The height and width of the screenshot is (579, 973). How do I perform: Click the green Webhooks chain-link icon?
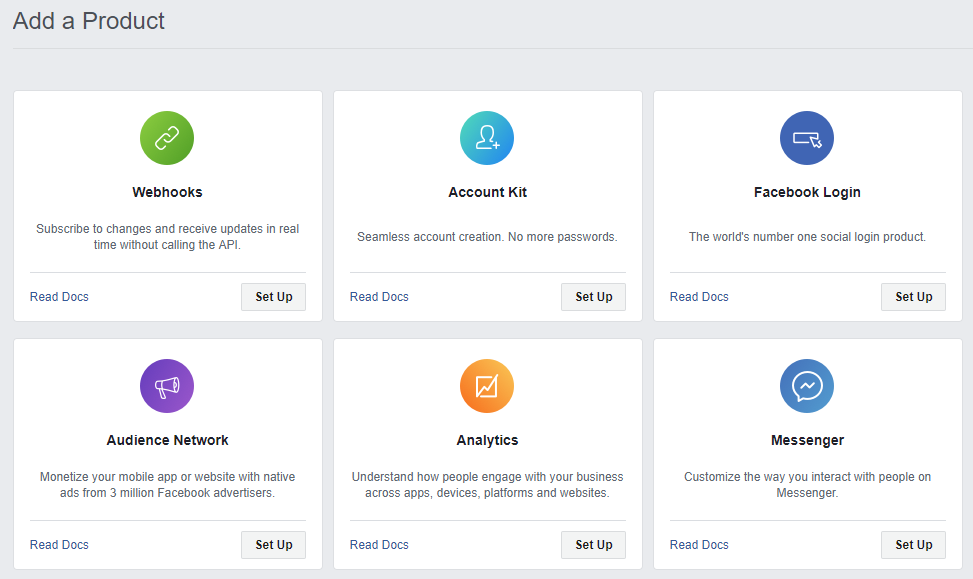coord(167,138)
